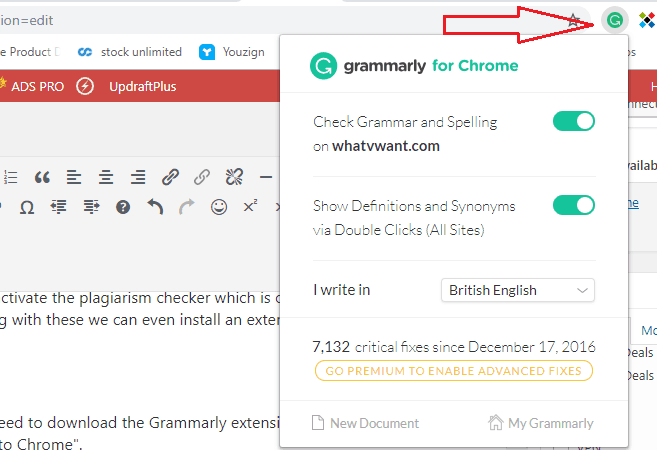The image size is (657, 450).
Task: Remove link with the broken chain icon
Action: point(234,177)
